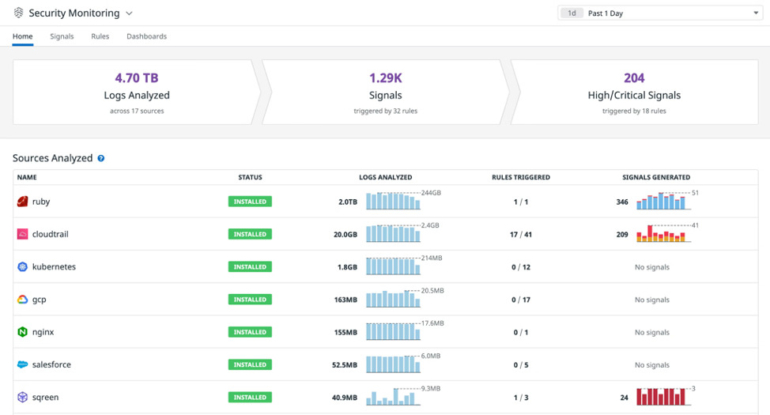Viewport: 770px width, 415px height.
Task: Expand the Security Monitoring title dropdown
Action: (x=129, y=14)
